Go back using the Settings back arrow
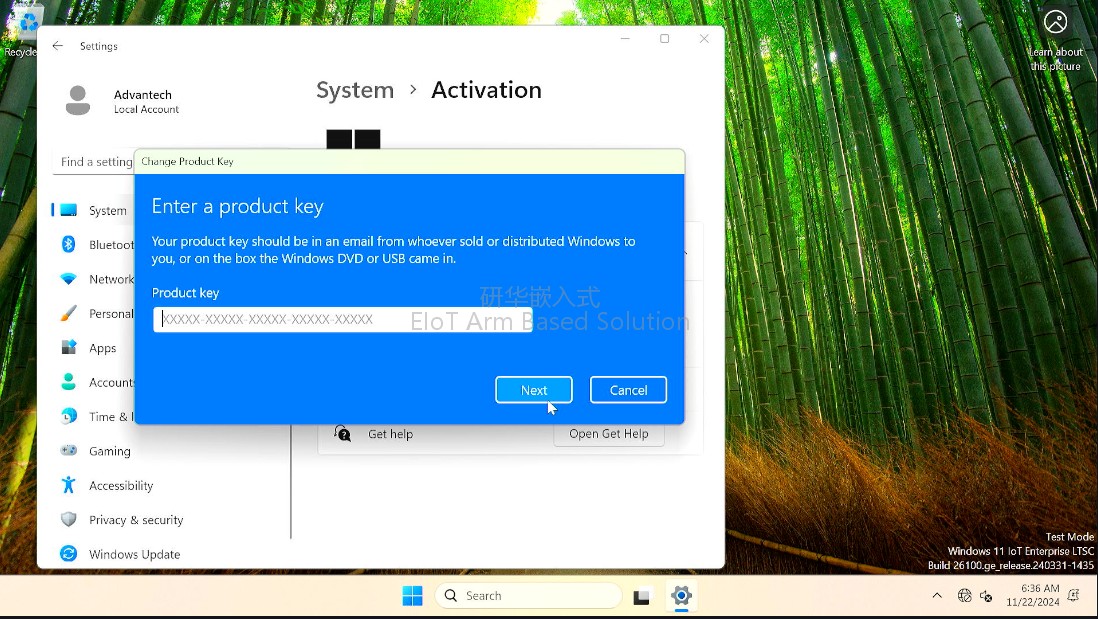This screenshot has width=1098, height=619. 57,46
